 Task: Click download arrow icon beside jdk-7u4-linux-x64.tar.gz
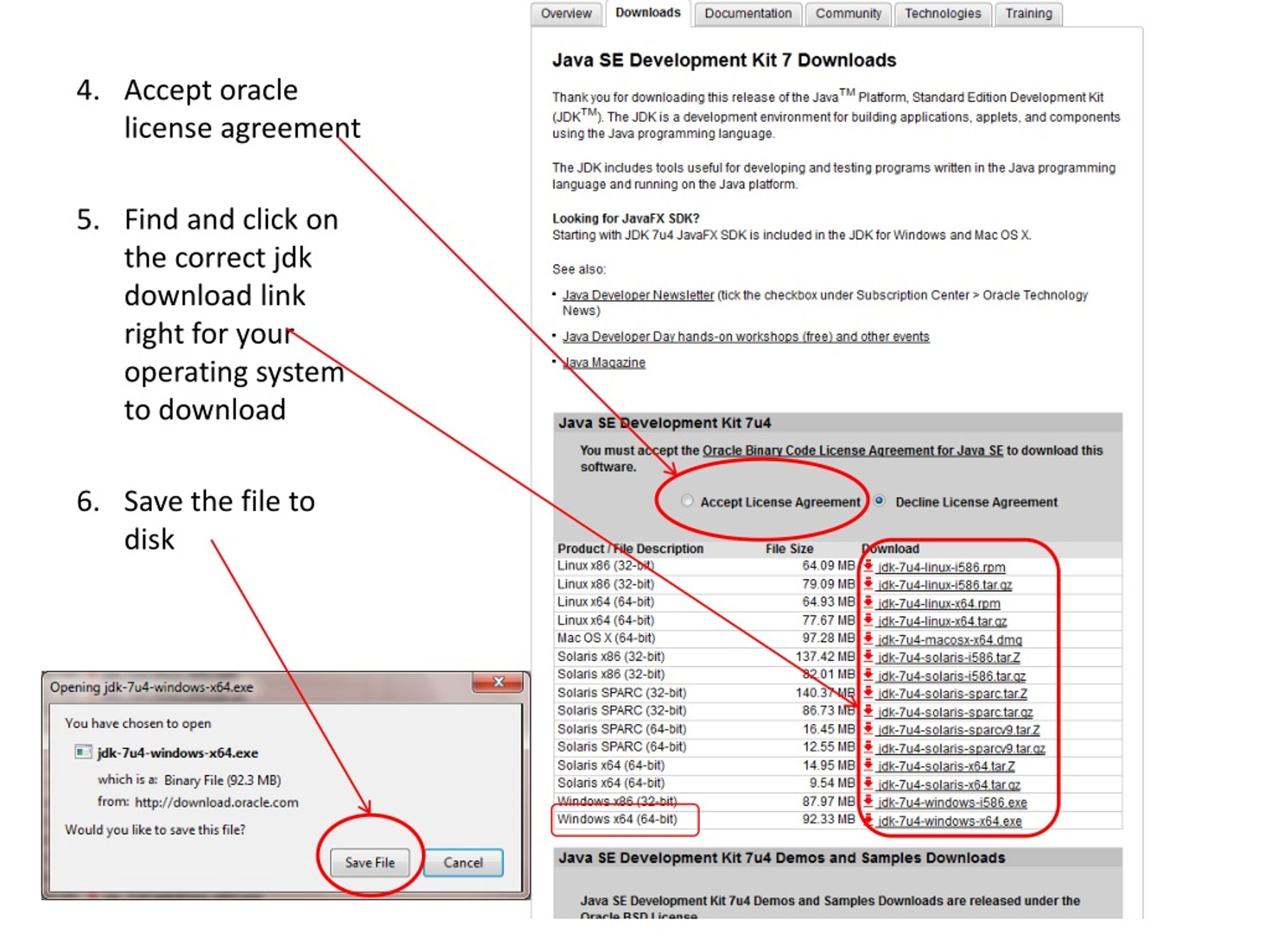coord(868,620)
